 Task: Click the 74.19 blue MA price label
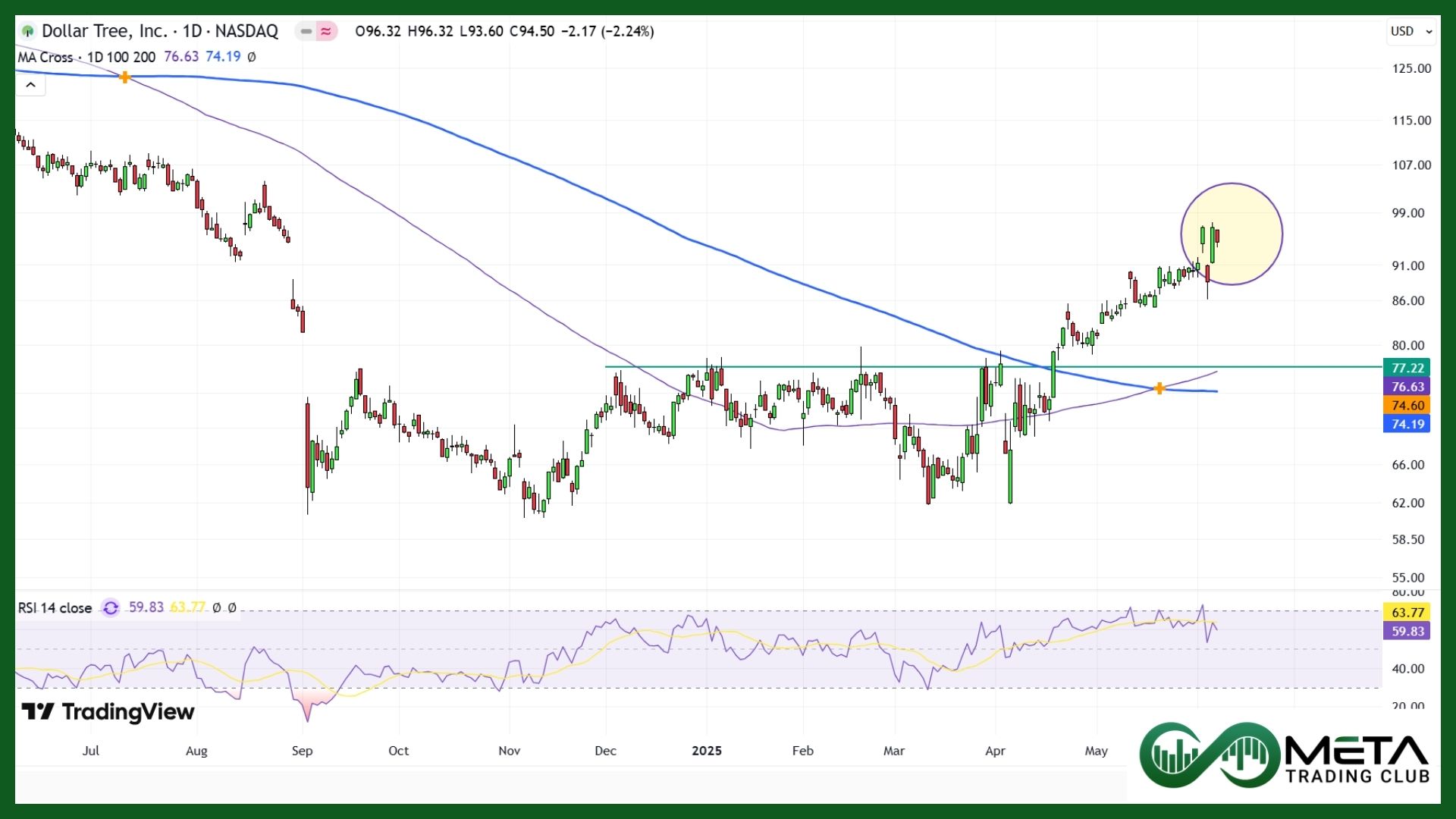[x=1407, y=424]
